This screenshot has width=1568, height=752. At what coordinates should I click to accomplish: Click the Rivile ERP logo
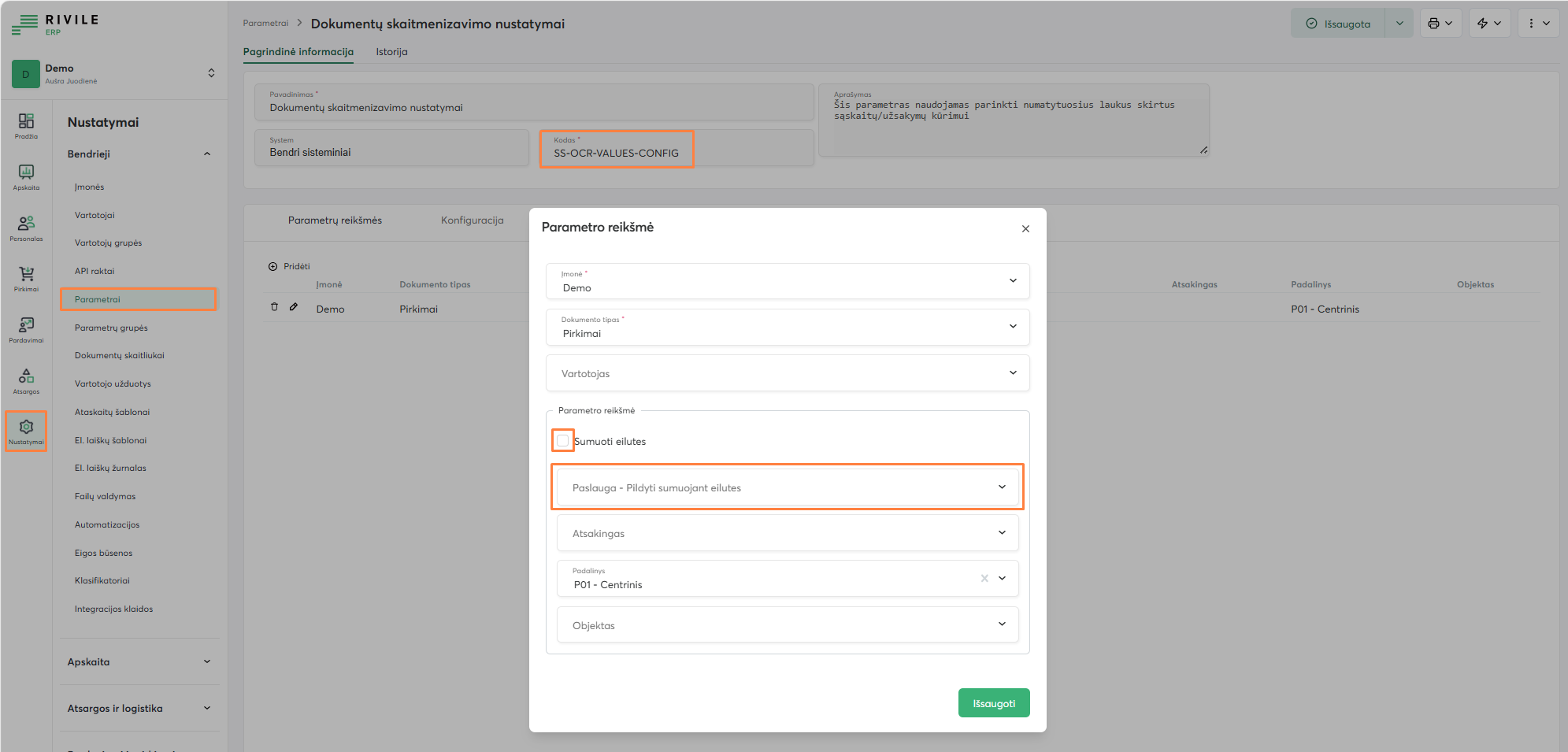tap(55, 24)
